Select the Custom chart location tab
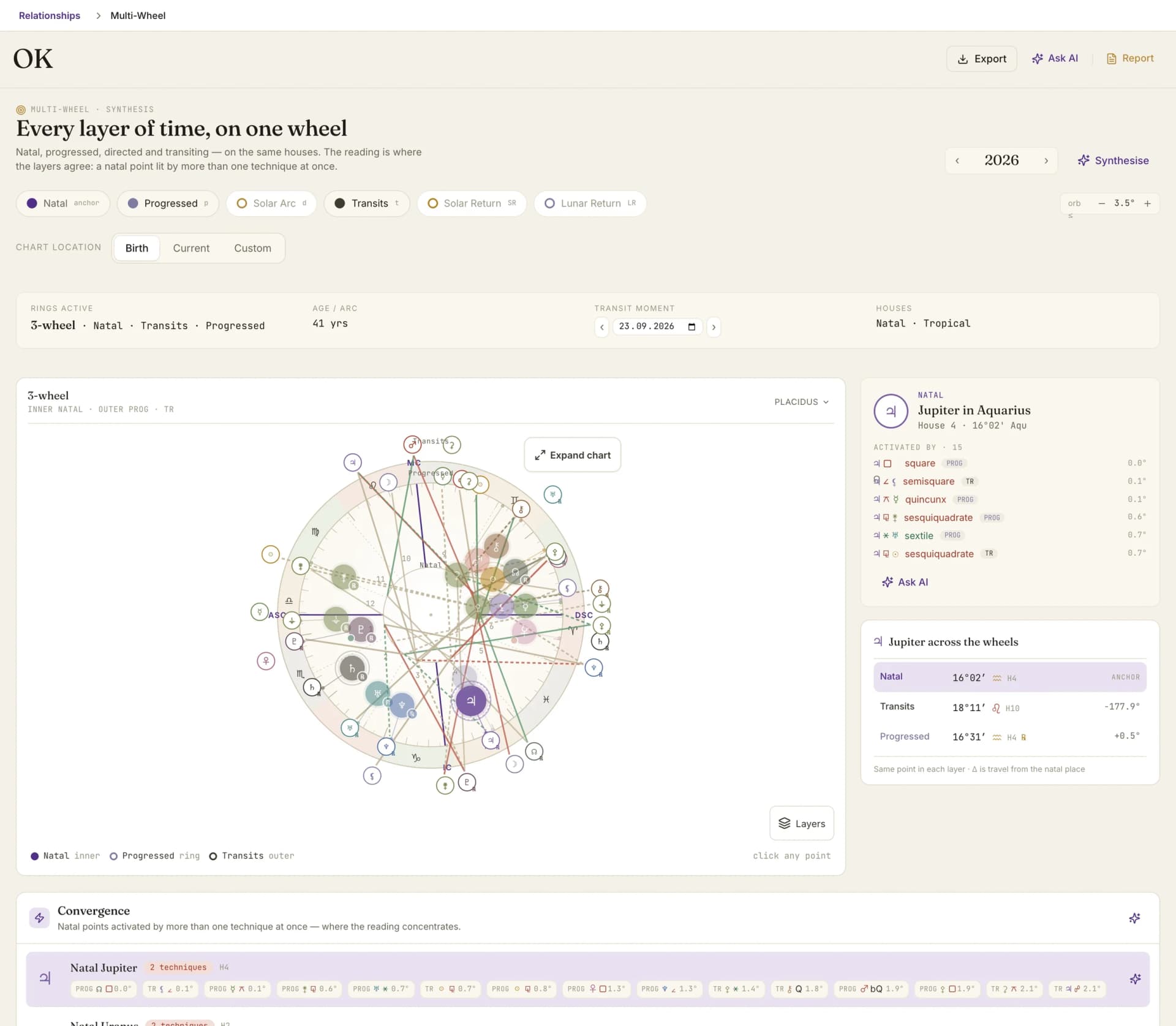Screen dimensions: 1176x1026 click(x=252, y=248)
